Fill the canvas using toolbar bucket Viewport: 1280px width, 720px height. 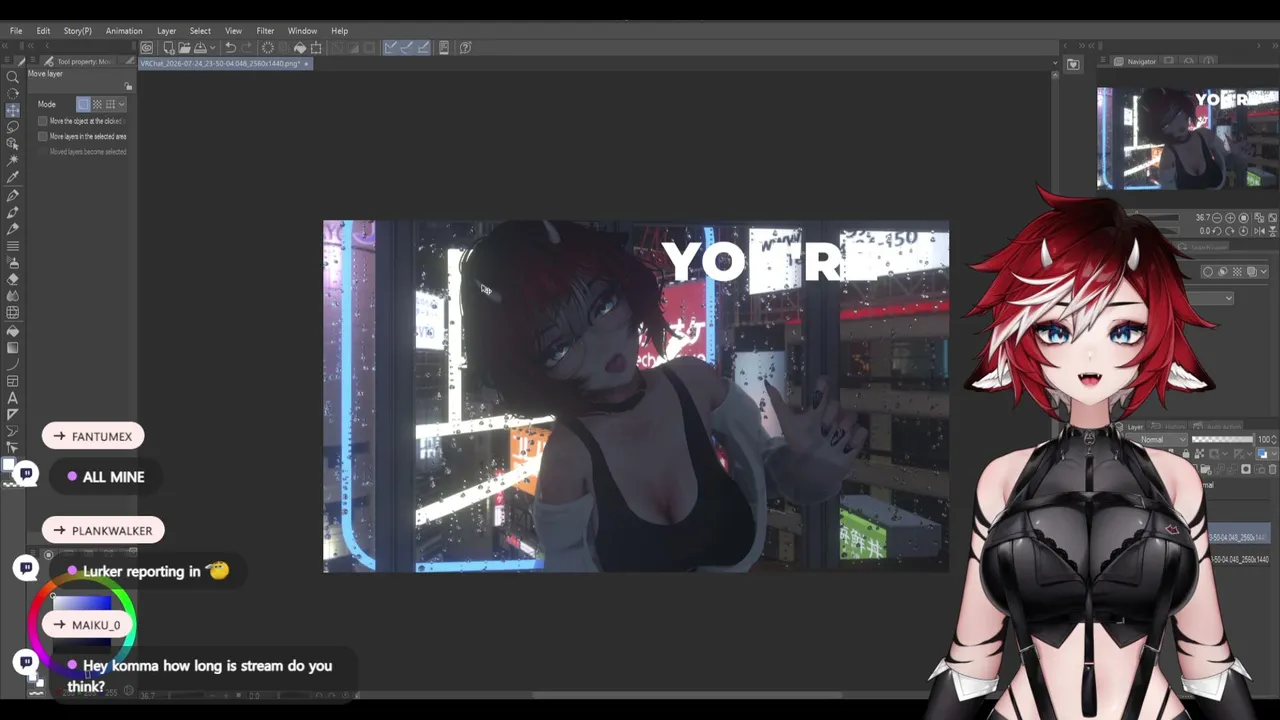[x=300, y=47]
